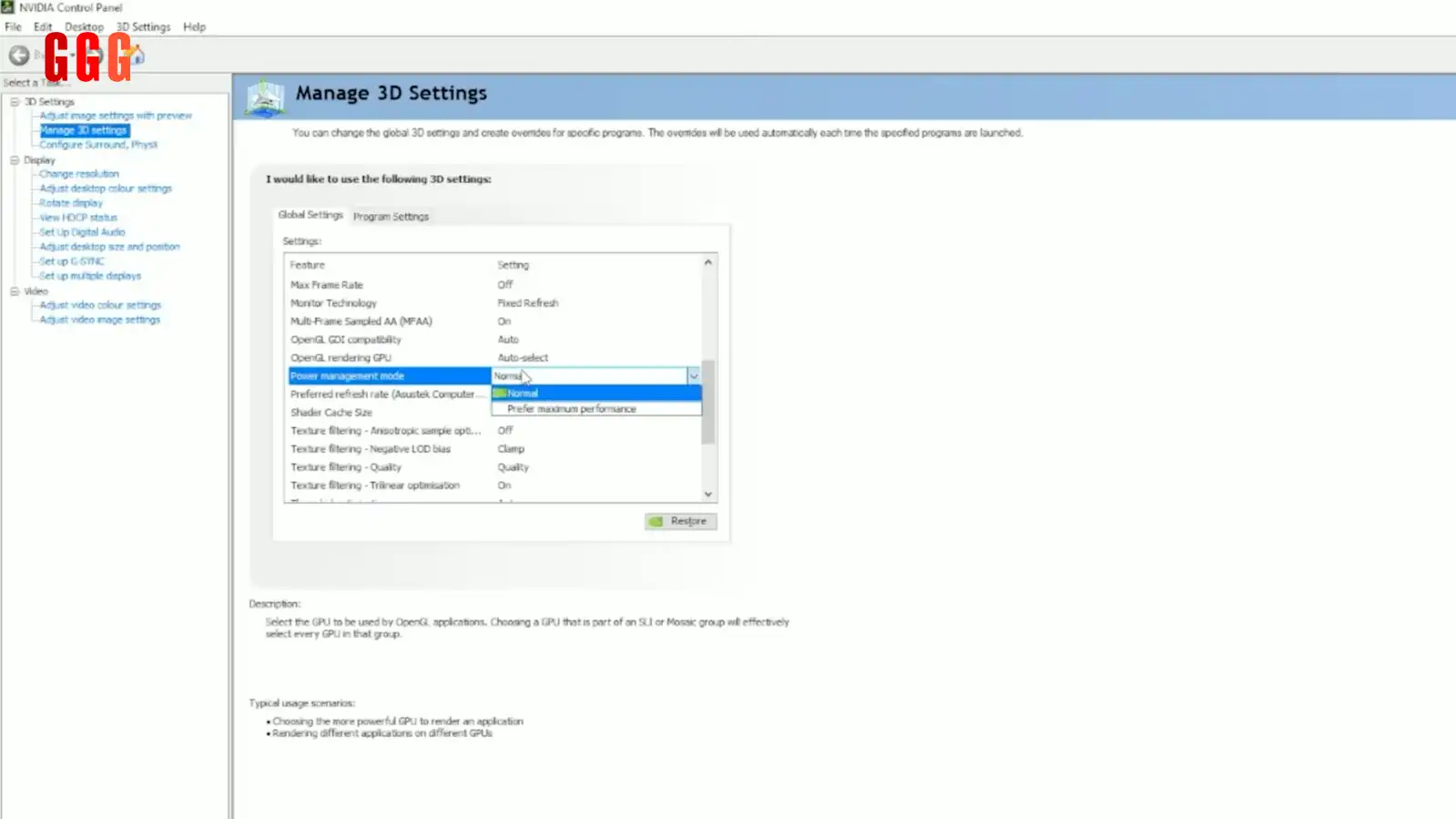Open Adjust desktop colour settings
The image size is (1456, 819).
(106, 189)
